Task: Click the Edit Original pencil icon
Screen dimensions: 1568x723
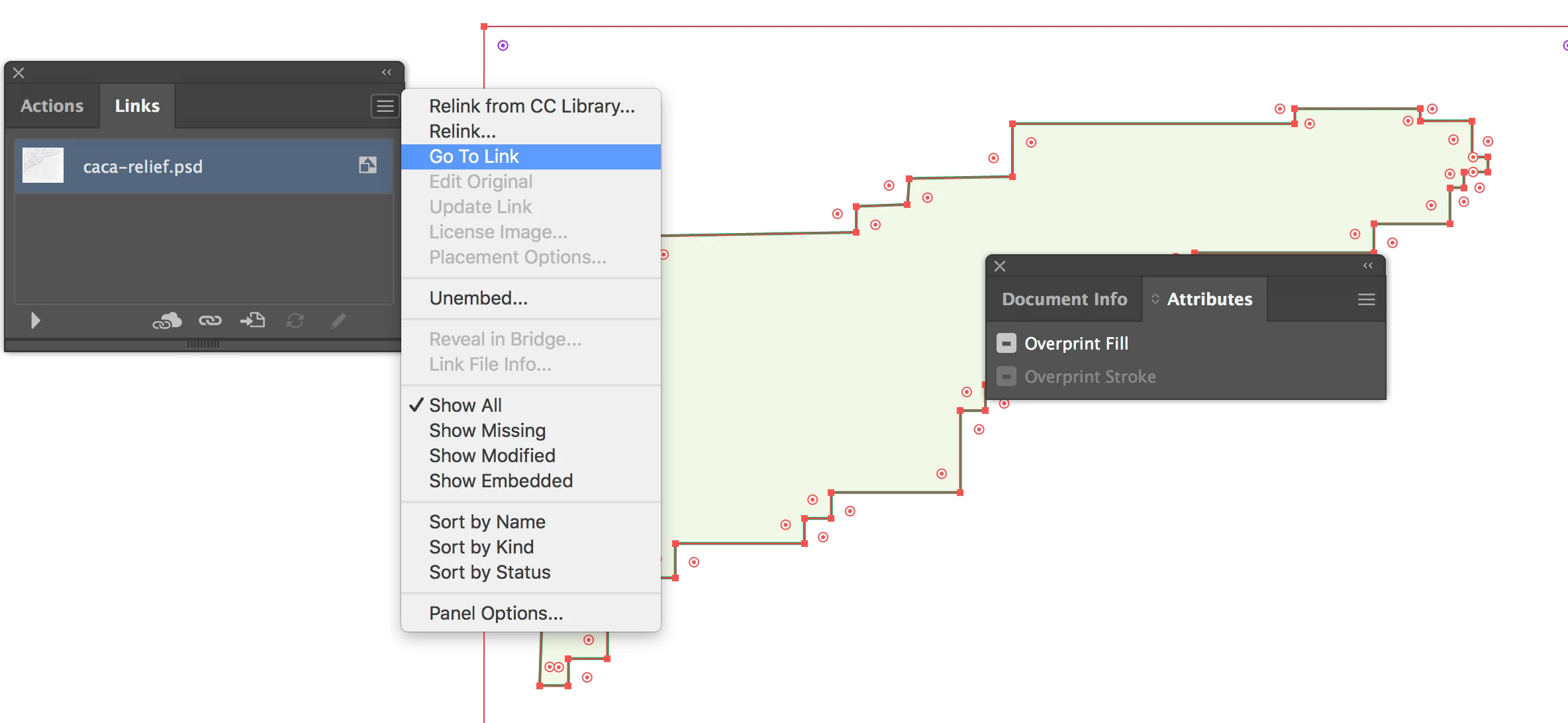Action: pos(338,321)
